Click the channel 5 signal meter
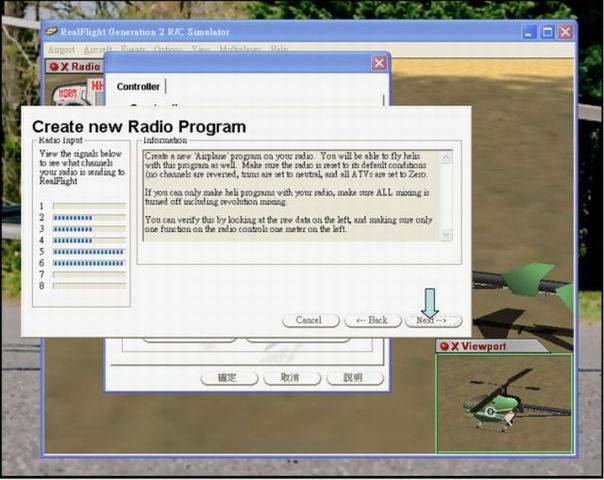 tap(89, 252)
